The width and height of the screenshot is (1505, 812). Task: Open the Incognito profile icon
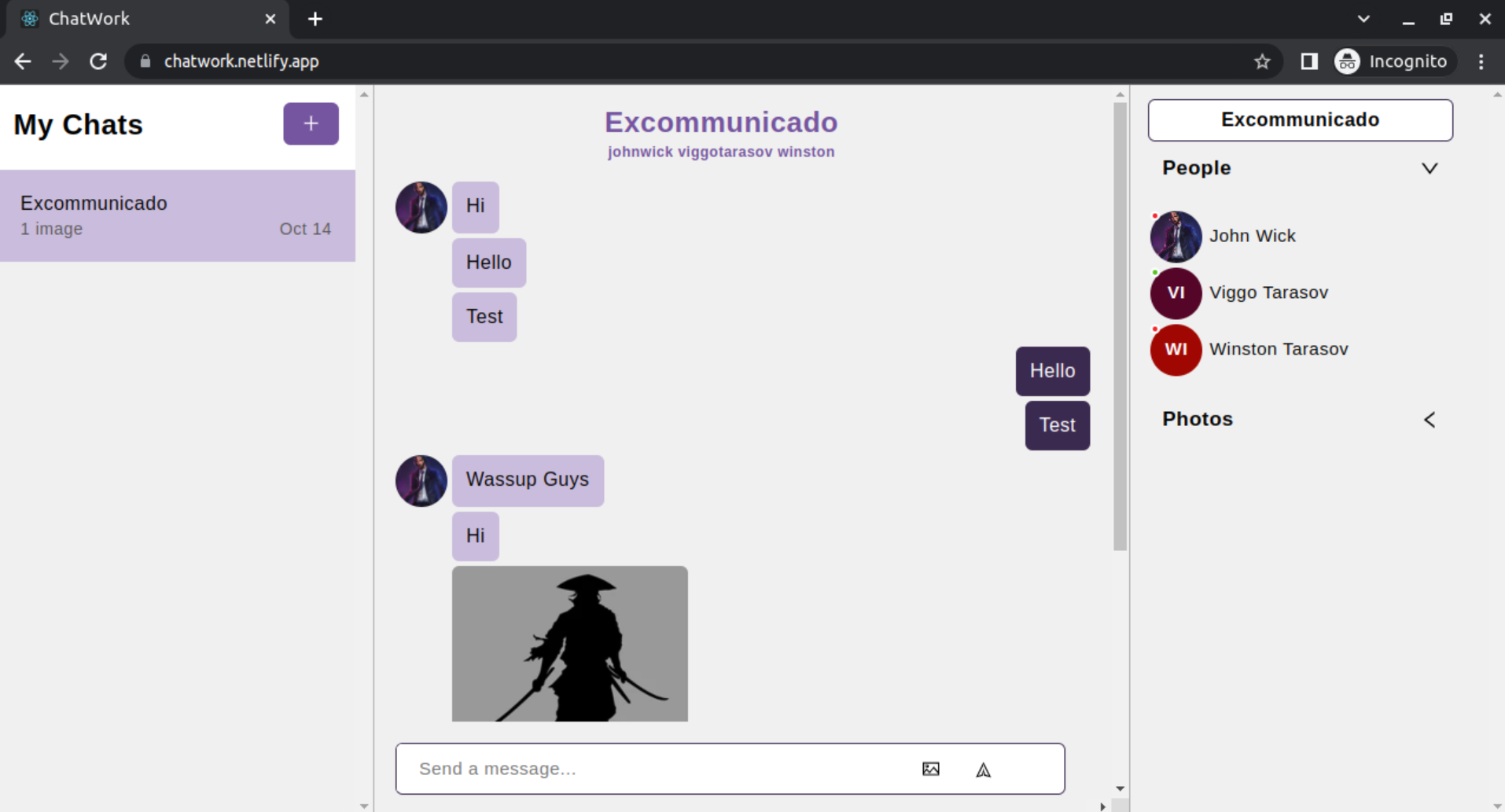point(1346,61)
